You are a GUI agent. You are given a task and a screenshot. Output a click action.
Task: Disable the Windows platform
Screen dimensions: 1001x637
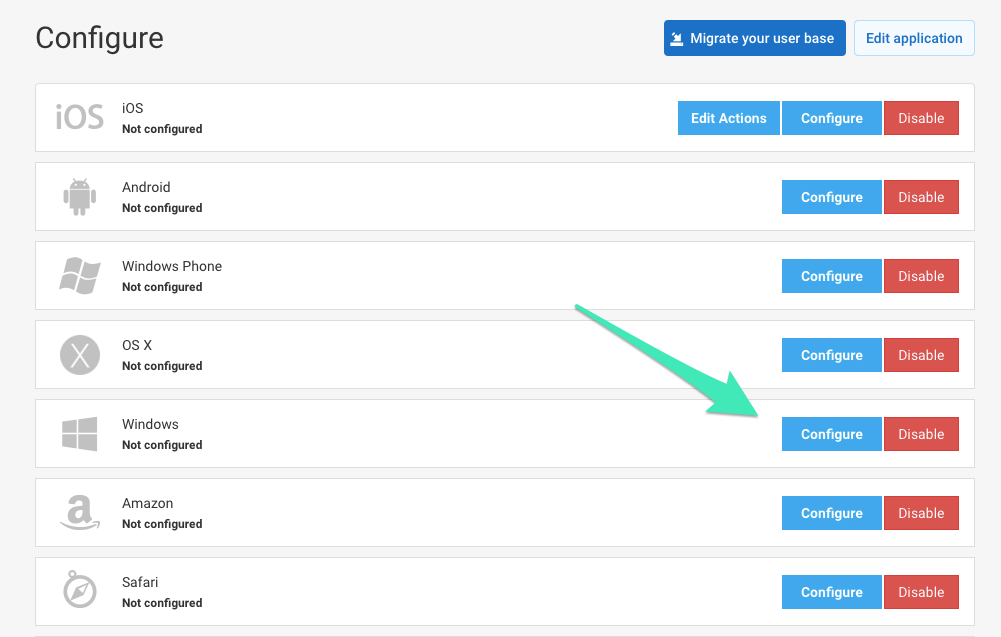pyautogui.click(x=921, y=434)
